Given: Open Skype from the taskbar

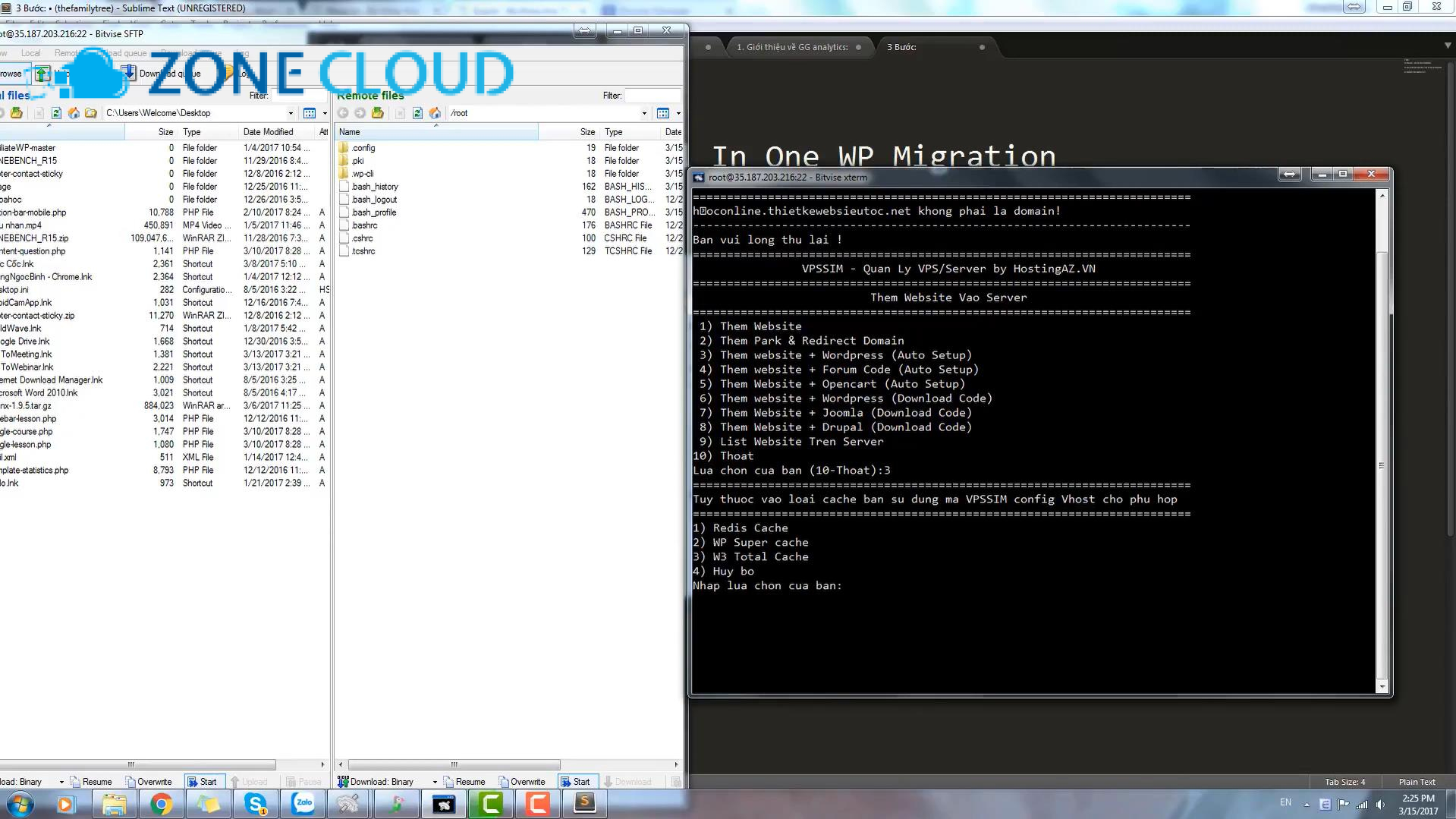Looking at the screenshot, I should pyautogui.click(x=256, y=803).
